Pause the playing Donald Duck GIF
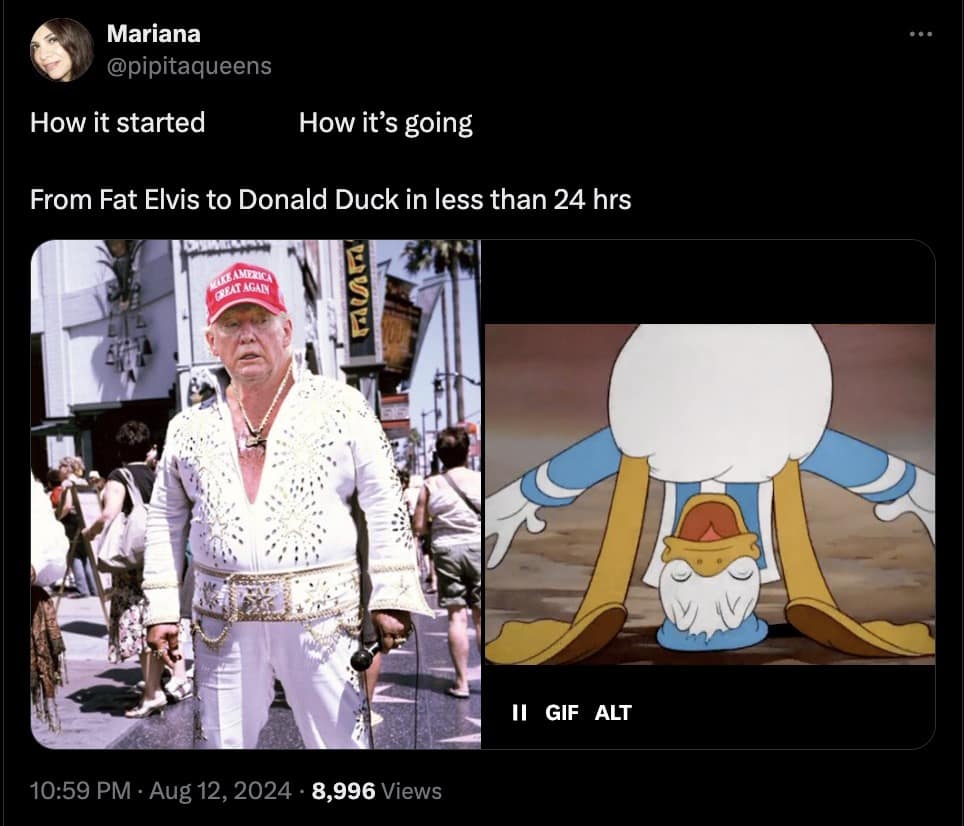 click(520, 712)
